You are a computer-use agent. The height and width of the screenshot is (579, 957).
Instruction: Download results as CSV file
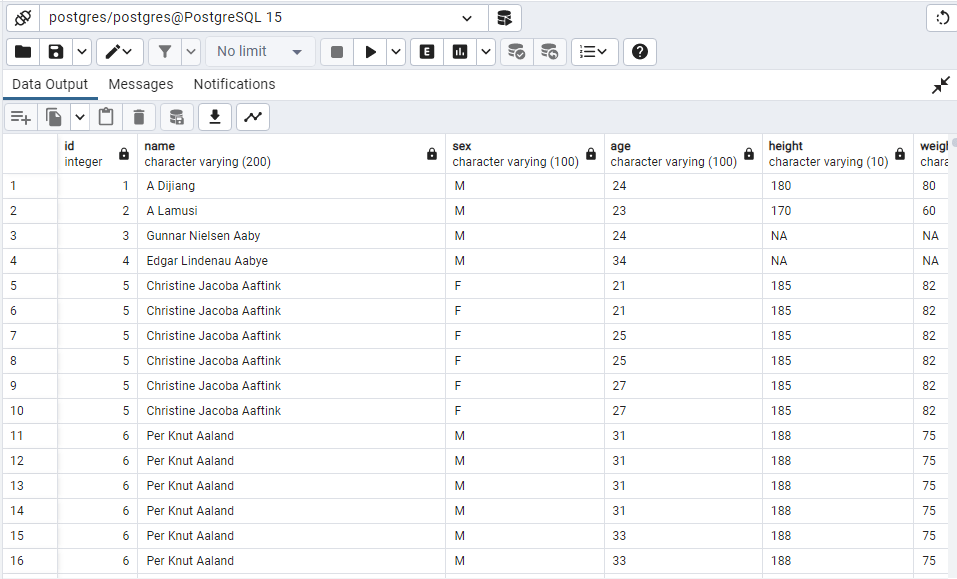(214, 117)
